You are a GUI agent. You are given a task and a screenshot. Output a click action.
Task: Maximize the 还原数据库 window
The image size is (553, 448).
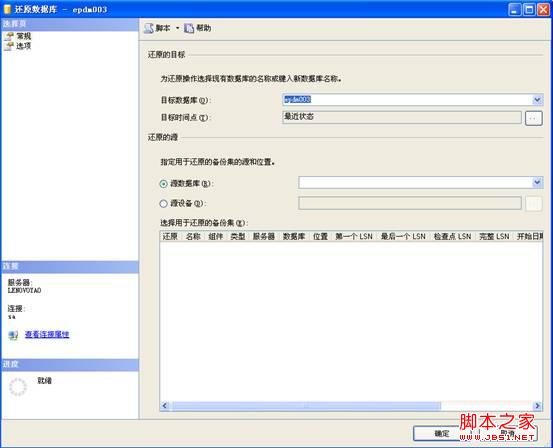(x=529, y=10)
